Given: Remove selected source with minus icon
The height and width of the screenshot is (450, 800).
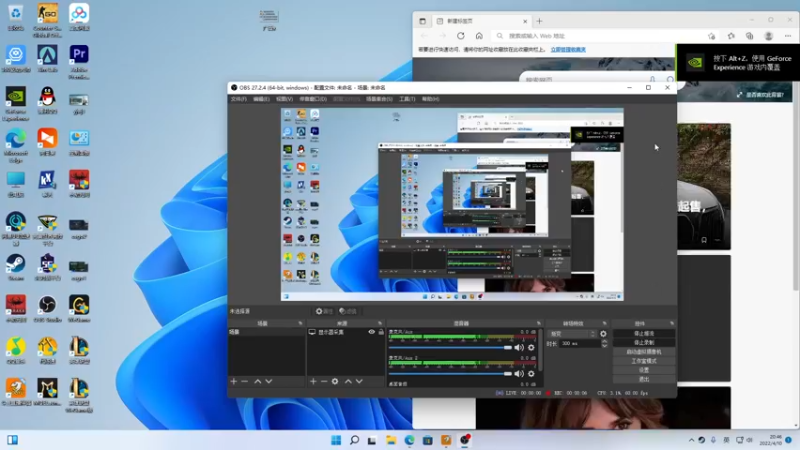Looking at the screenshot, I should coord(324,381).
